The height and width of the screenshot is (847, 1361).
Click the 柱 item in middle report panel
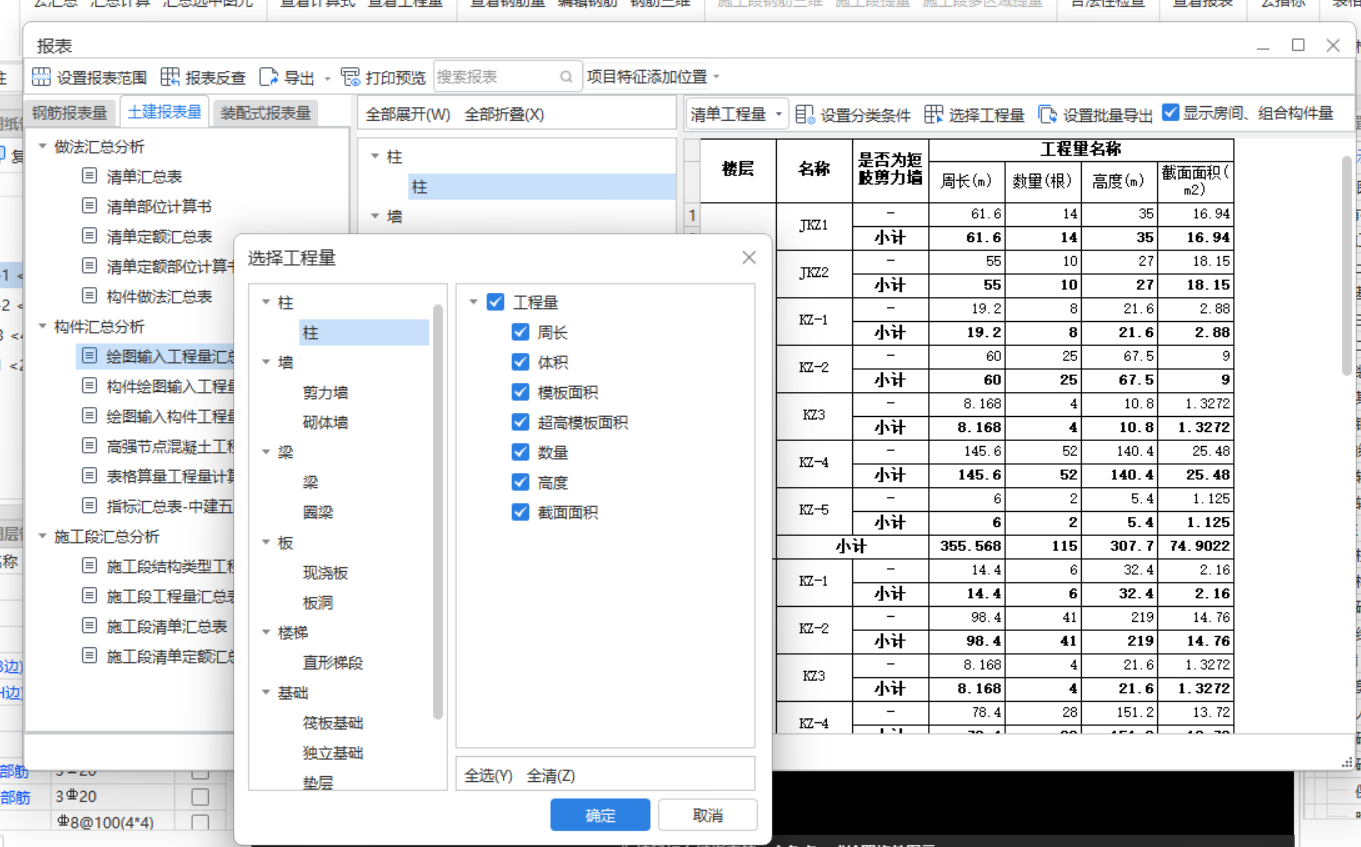(x=542, y=187)
